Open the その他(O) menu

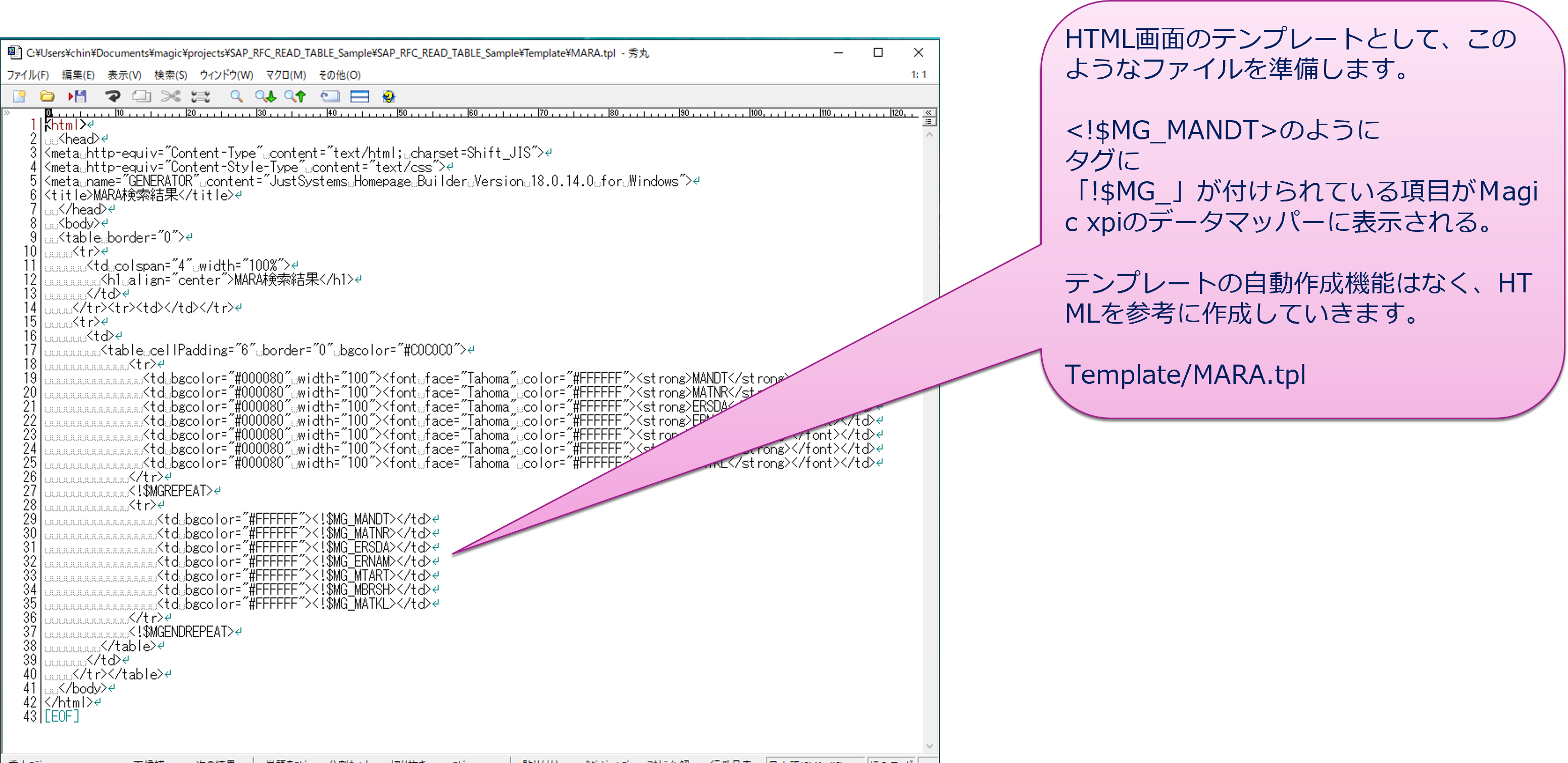click(340, 75)
